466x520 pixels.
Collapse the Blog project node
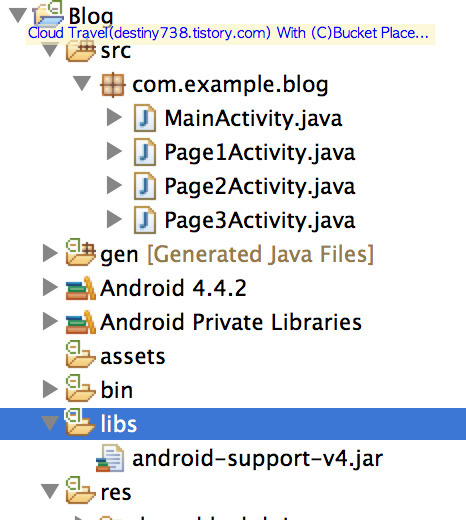(18, 15)
